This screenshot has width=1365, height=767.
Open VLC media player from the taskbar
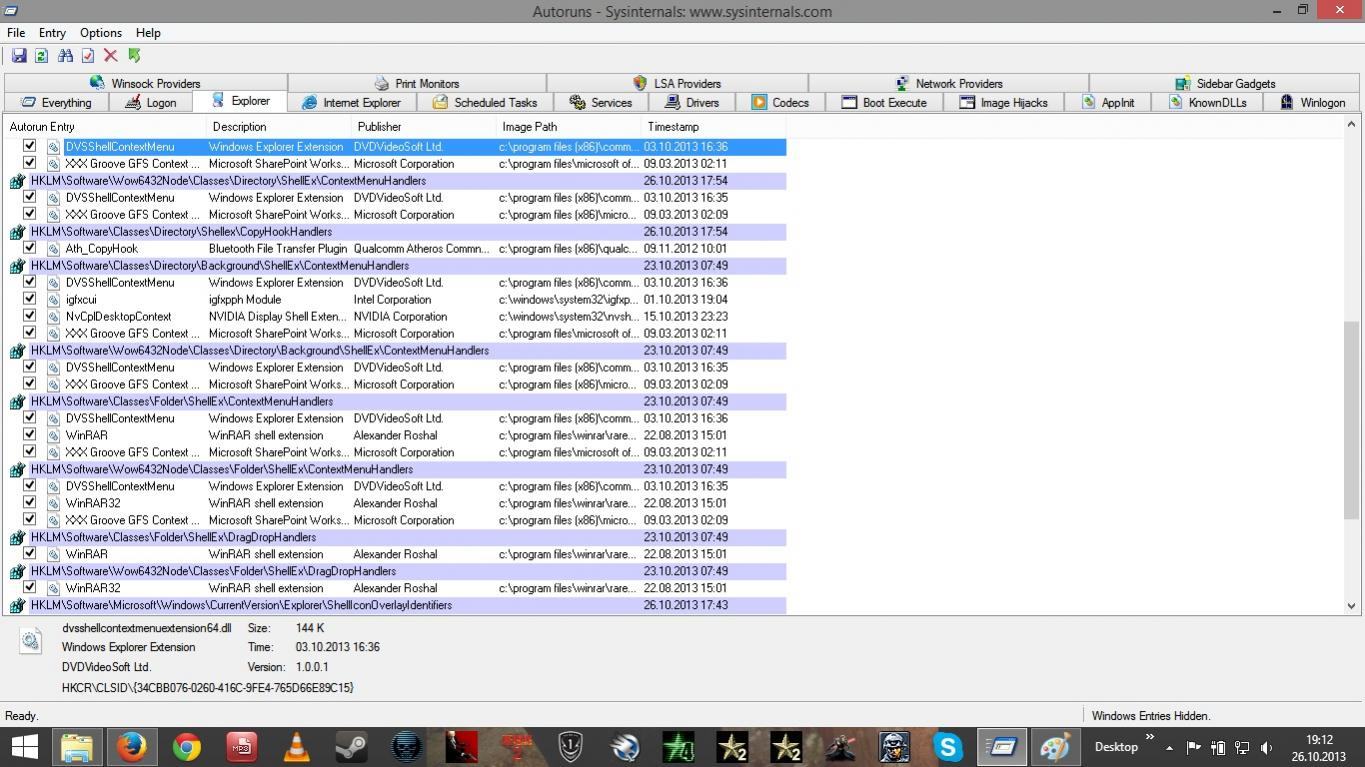click(x=296, y=747)
